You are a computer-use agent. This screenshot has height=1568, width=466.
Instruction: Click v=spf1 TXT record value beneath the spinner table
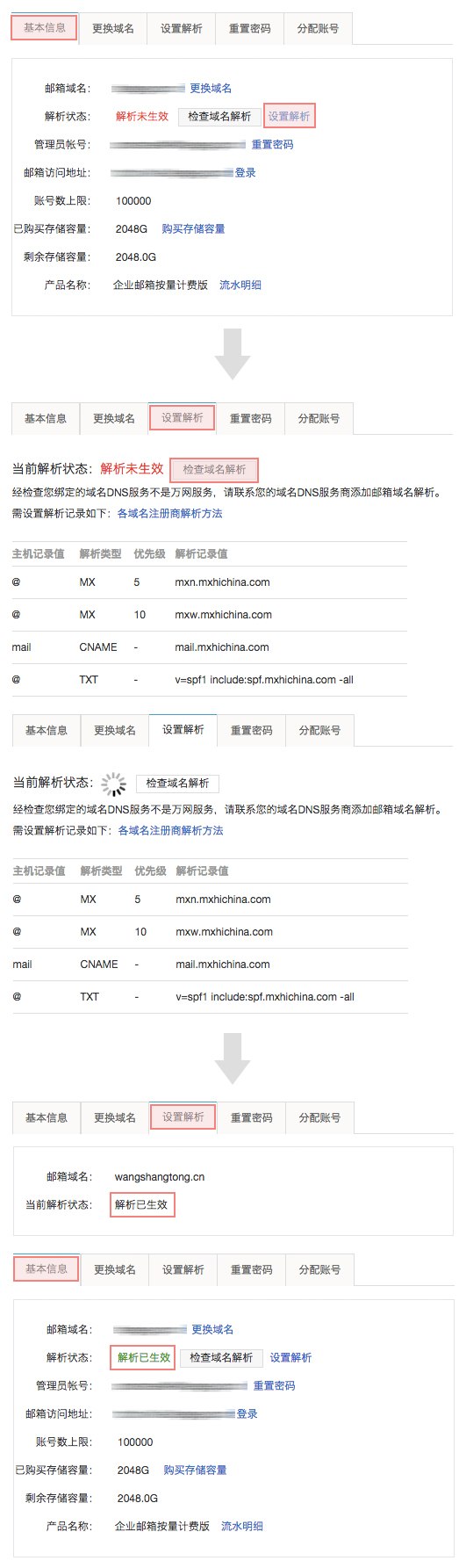(x=265, y=997)
